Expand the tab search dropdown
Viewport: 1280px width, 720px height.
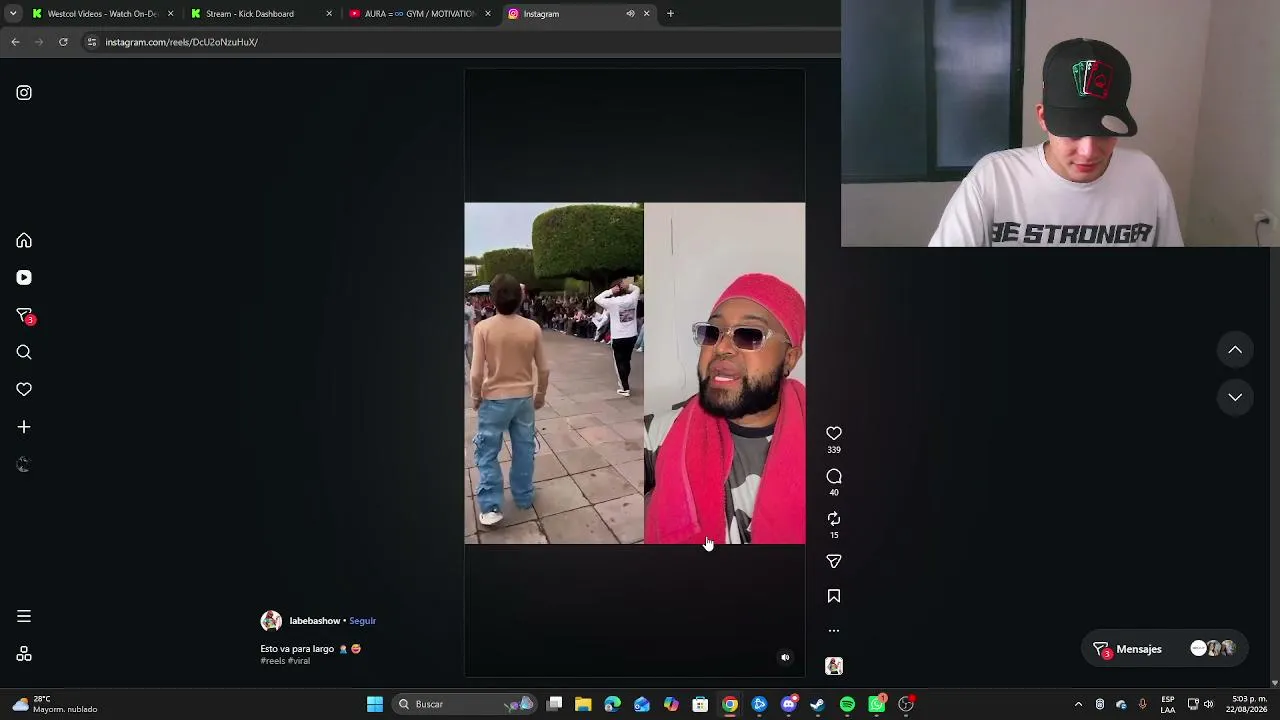13,14
